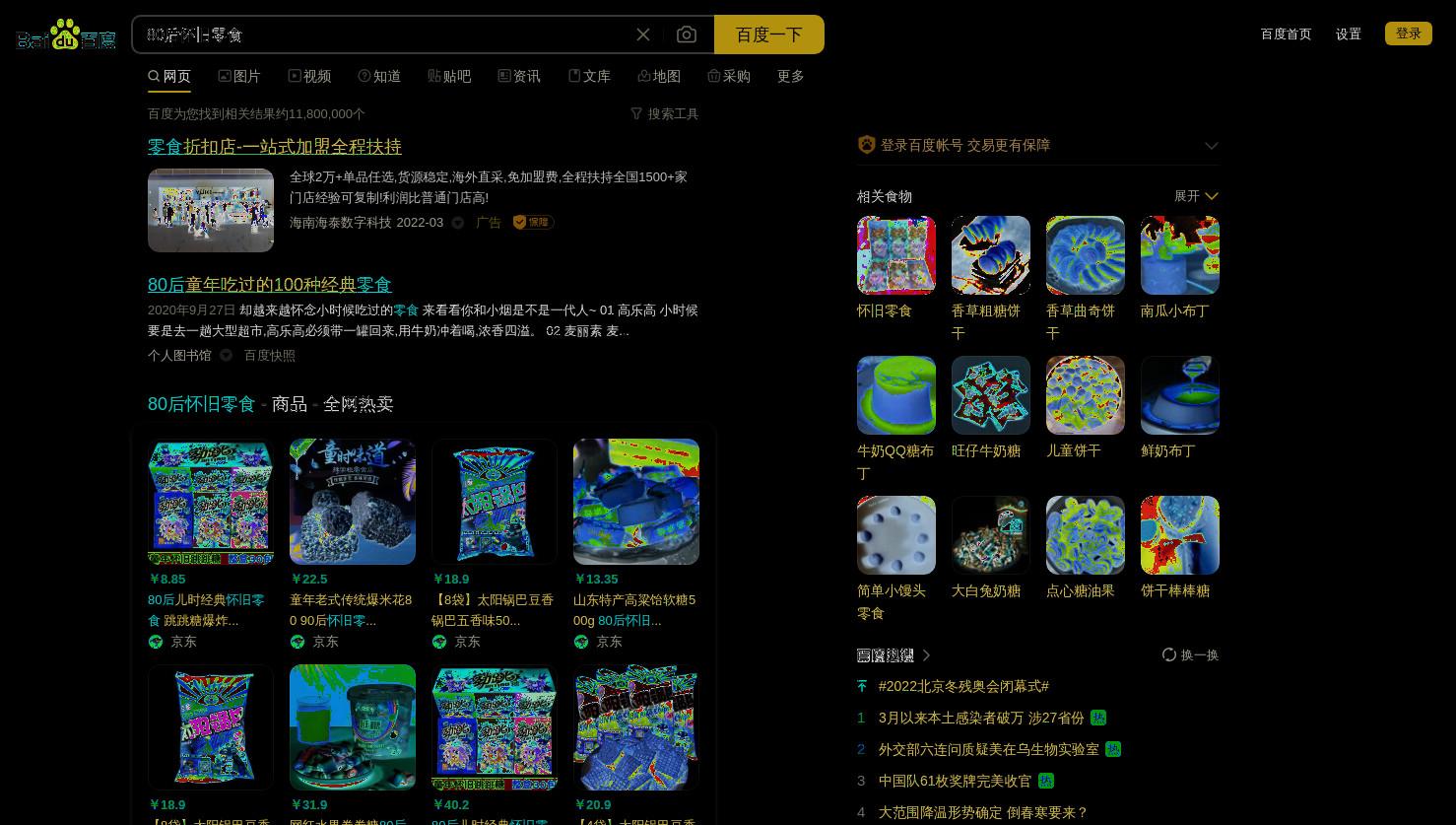
Task: Open camera image search icon
Action: point(687,34)
